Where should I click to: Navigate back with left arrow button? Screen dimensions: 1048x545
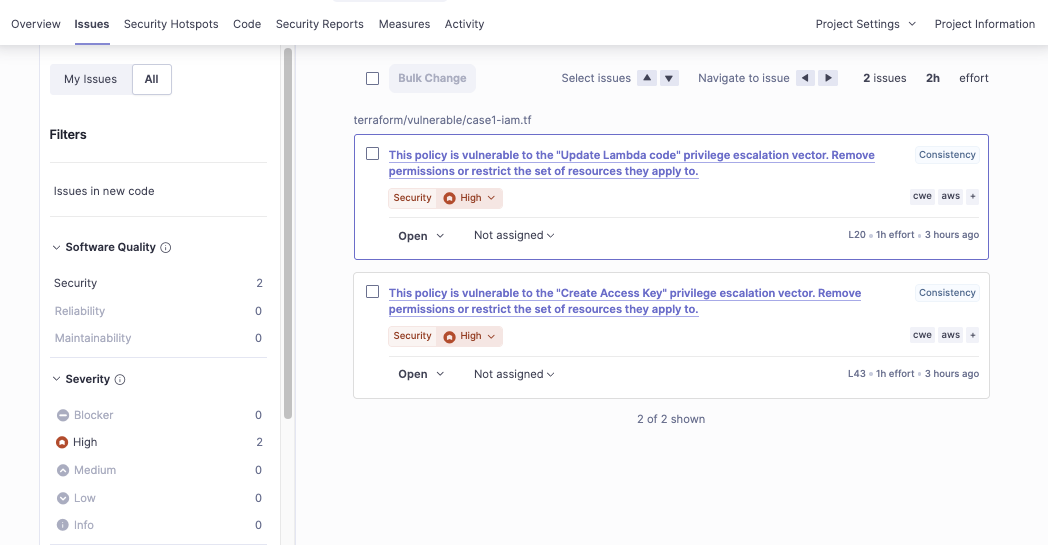click(x=805, y=78)
